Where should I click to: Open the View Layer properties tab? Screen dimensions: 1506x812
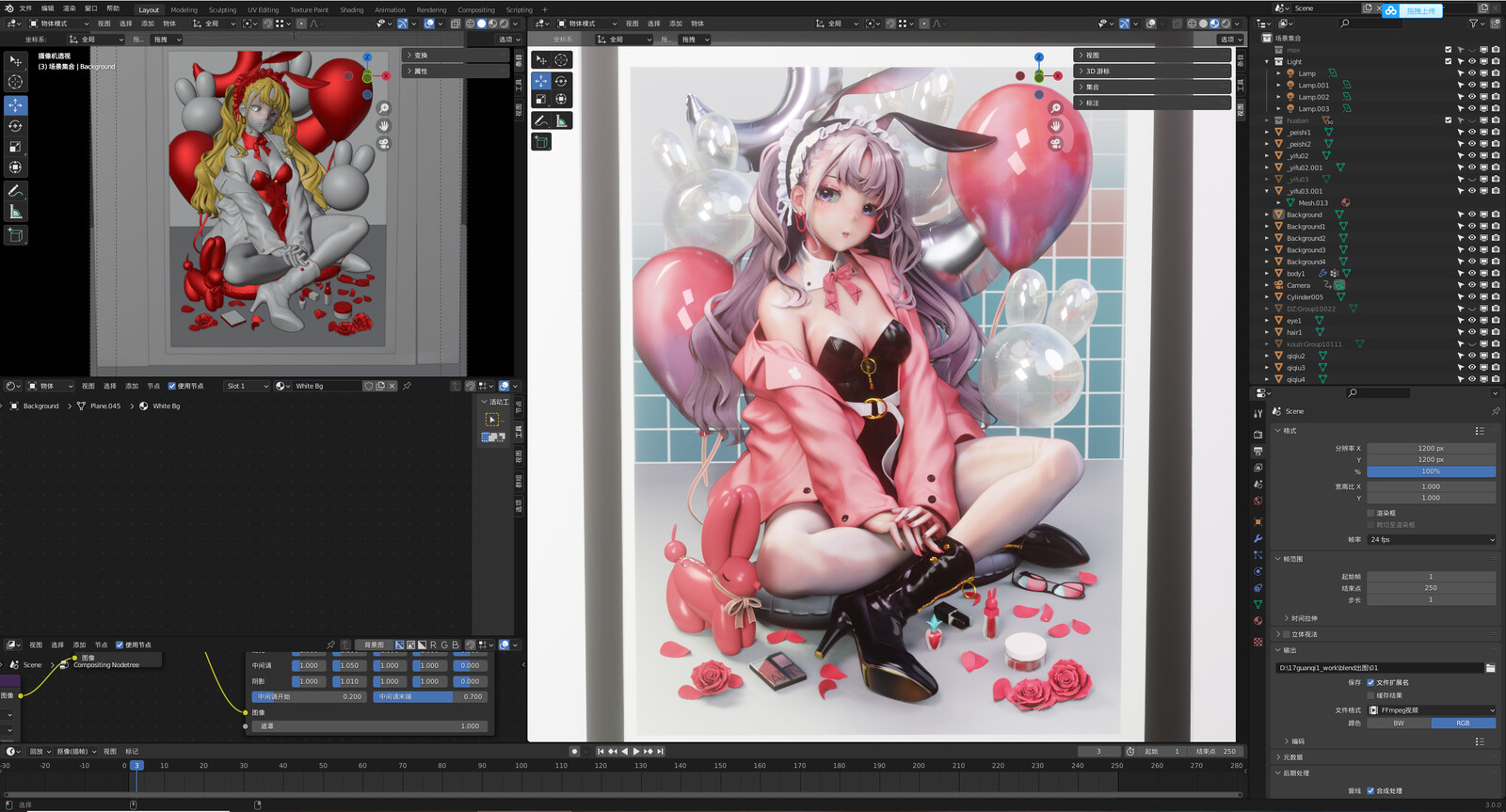point(1258,468)
